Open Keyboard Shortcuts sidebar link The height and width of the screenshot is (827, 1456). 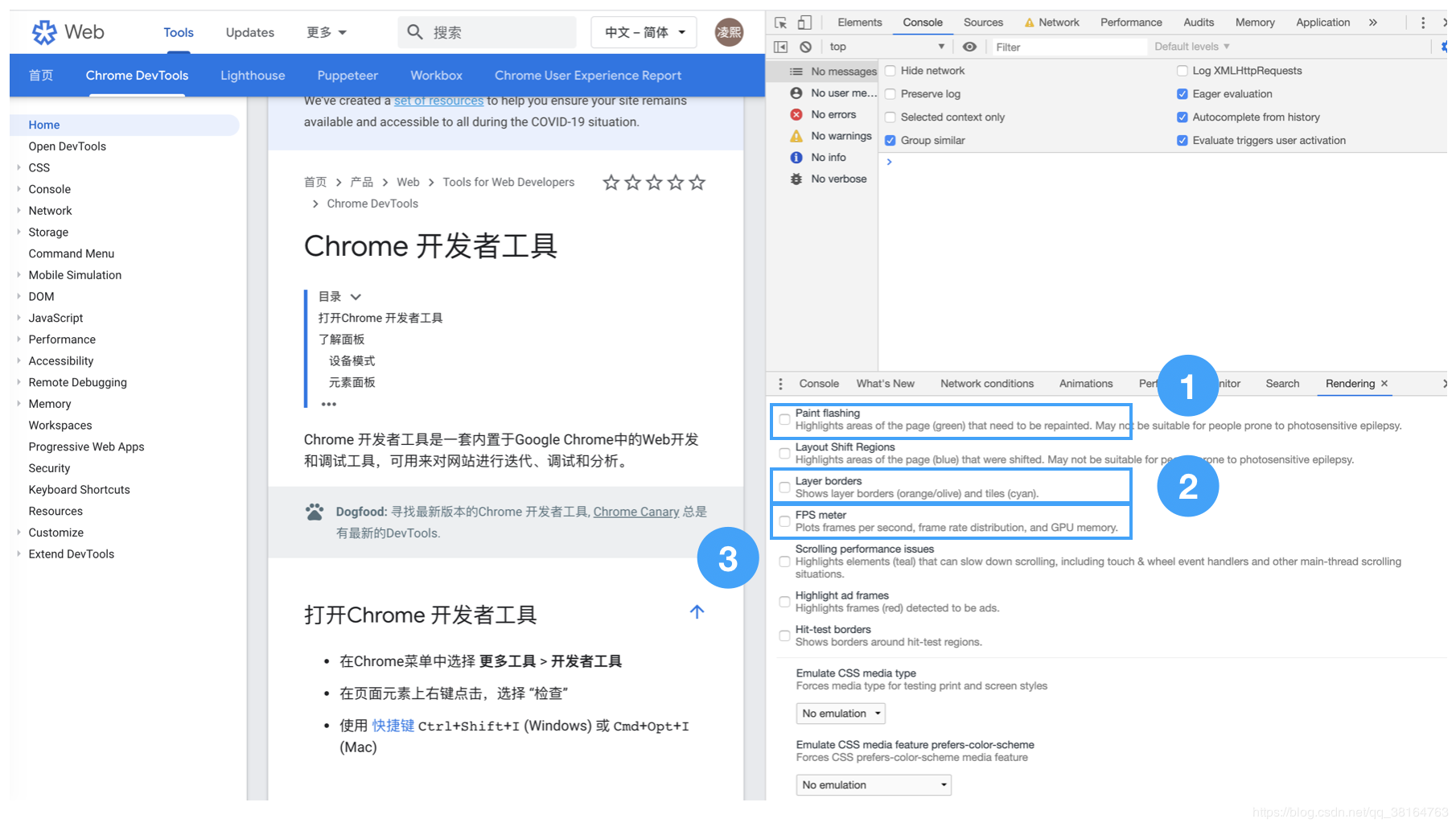pyautogui.click(x=79, y=490)
